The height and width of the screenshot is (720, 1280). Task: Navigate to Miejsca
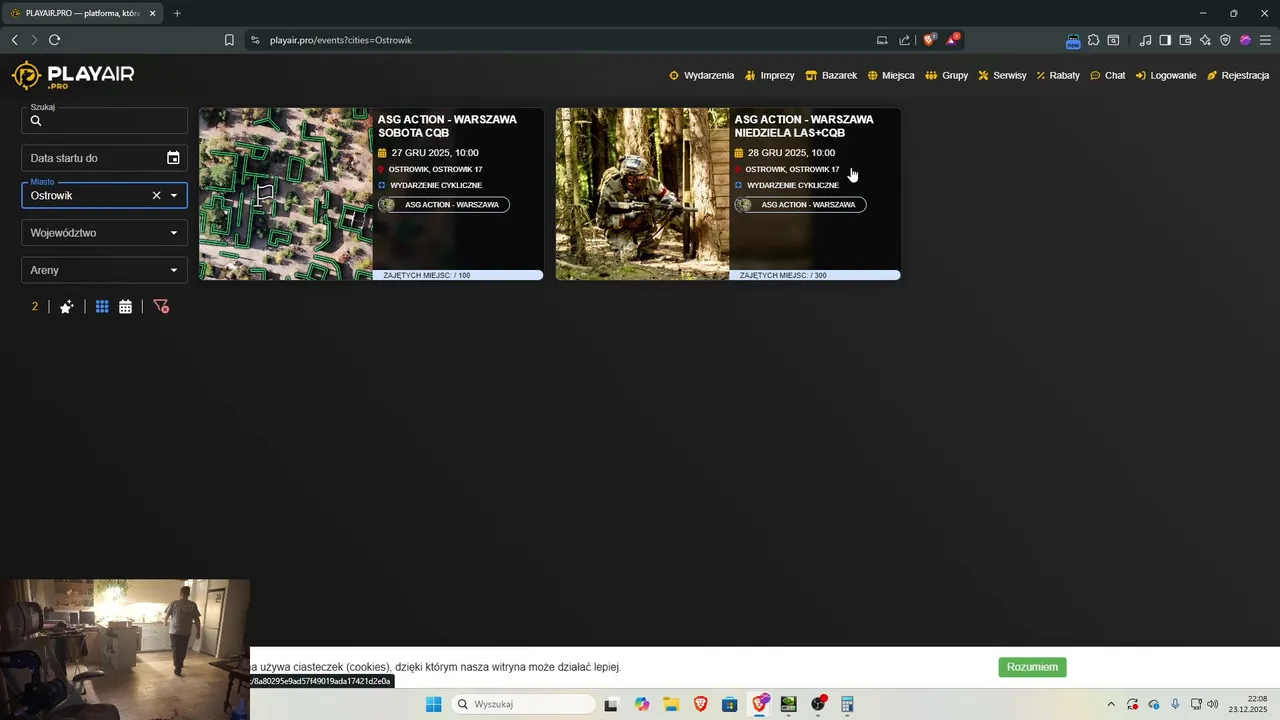[890, 75]
